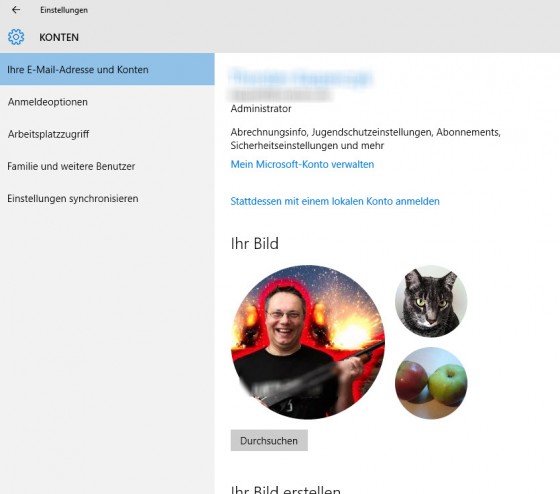Click the large current profile picture

308,342
